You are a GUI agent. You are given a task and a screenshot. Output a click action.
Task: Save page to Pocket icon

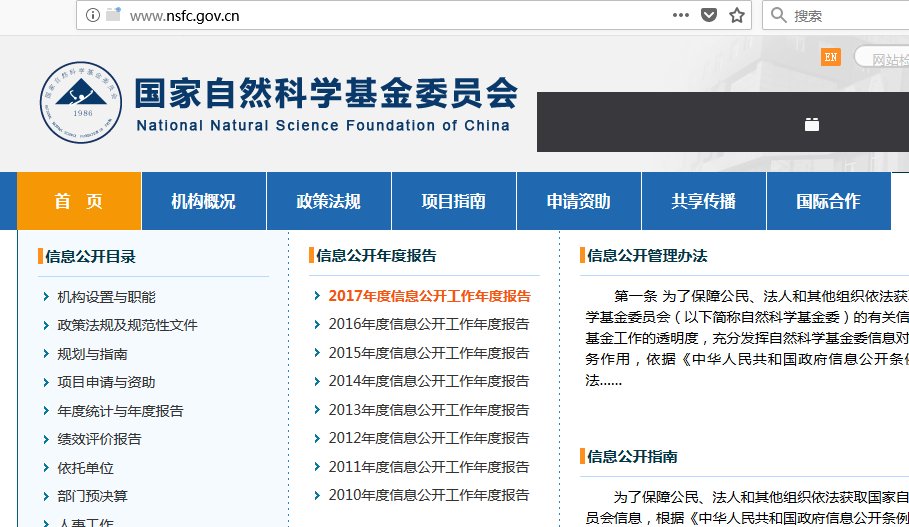[709, 15]
